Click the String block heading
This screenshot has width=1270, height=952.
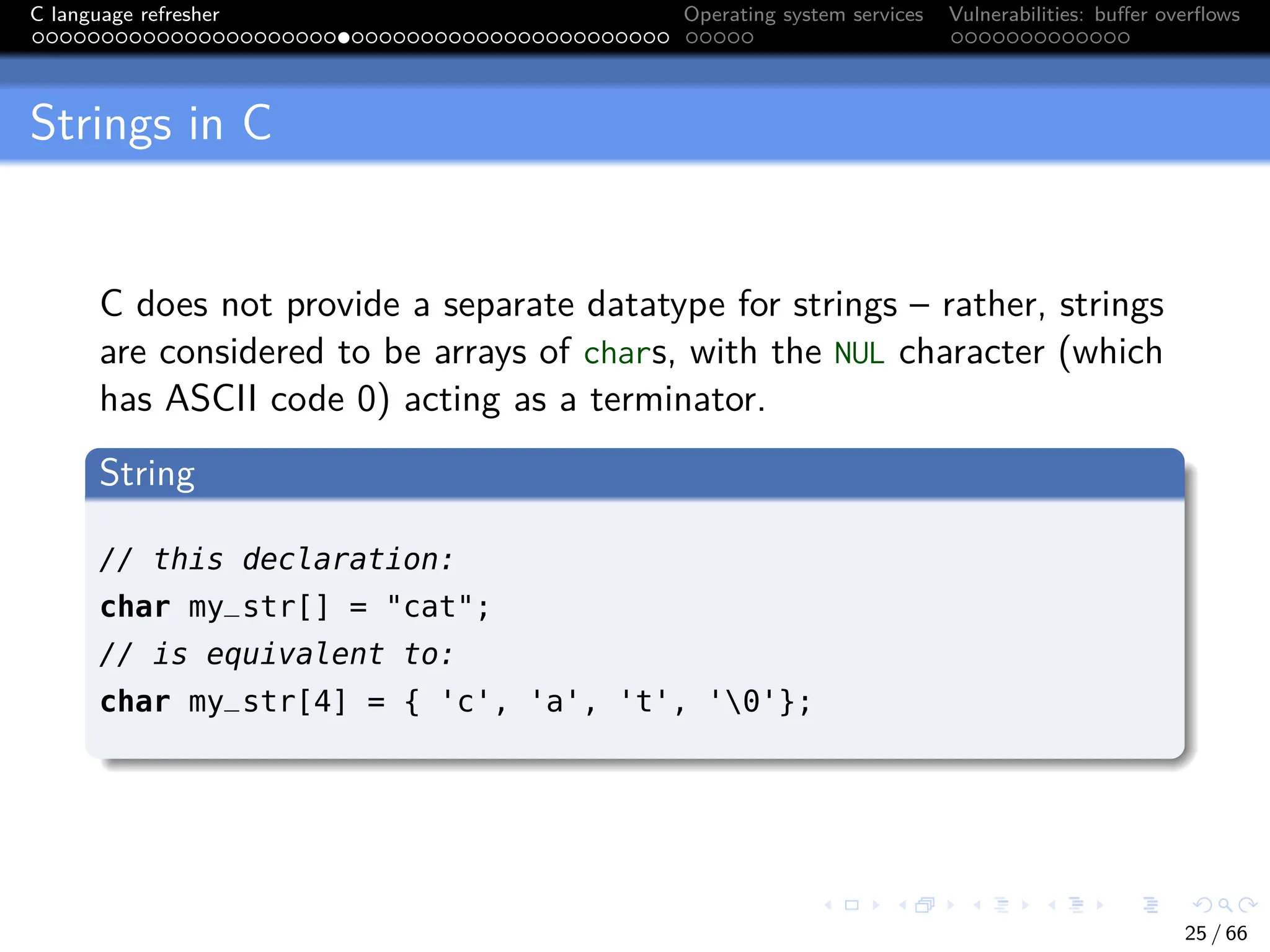click(147, 474)
